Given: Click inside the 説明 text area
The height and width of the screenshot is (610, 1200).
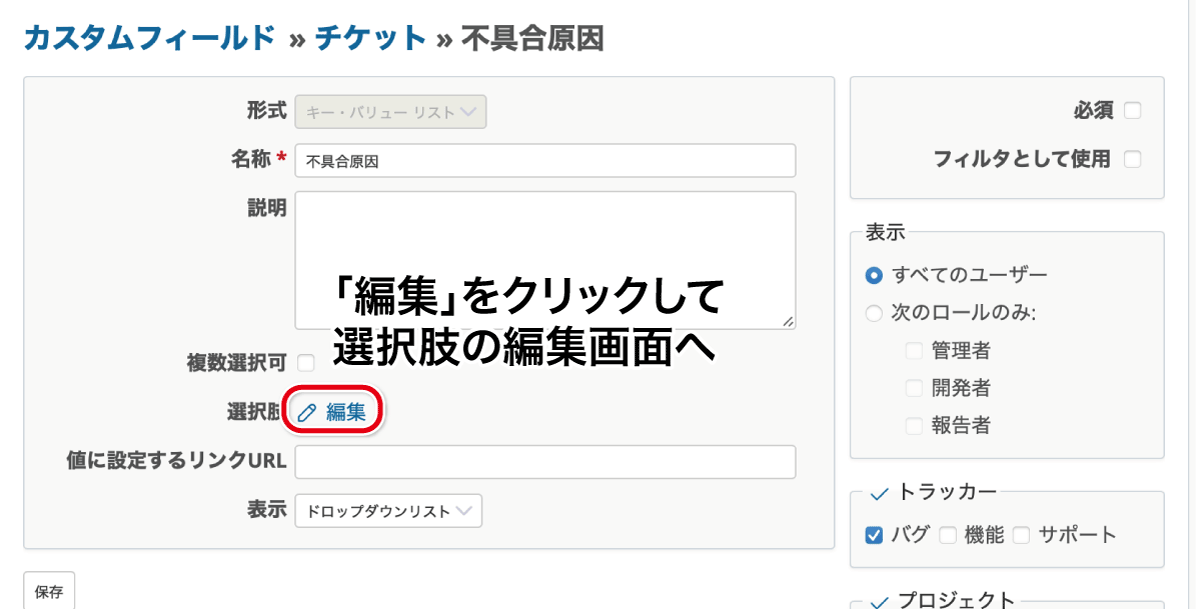Looking at the screenshot, I should (545, 260).
